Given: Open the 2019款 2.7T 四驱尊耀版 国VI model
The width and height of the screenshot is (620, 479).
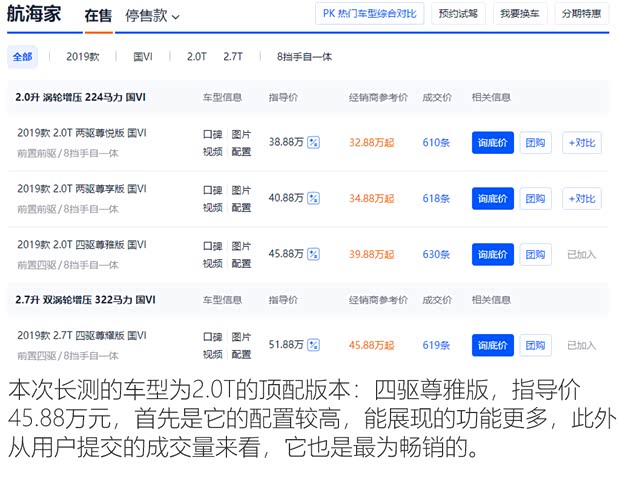Looking at the screenshot, I should 82,335.
